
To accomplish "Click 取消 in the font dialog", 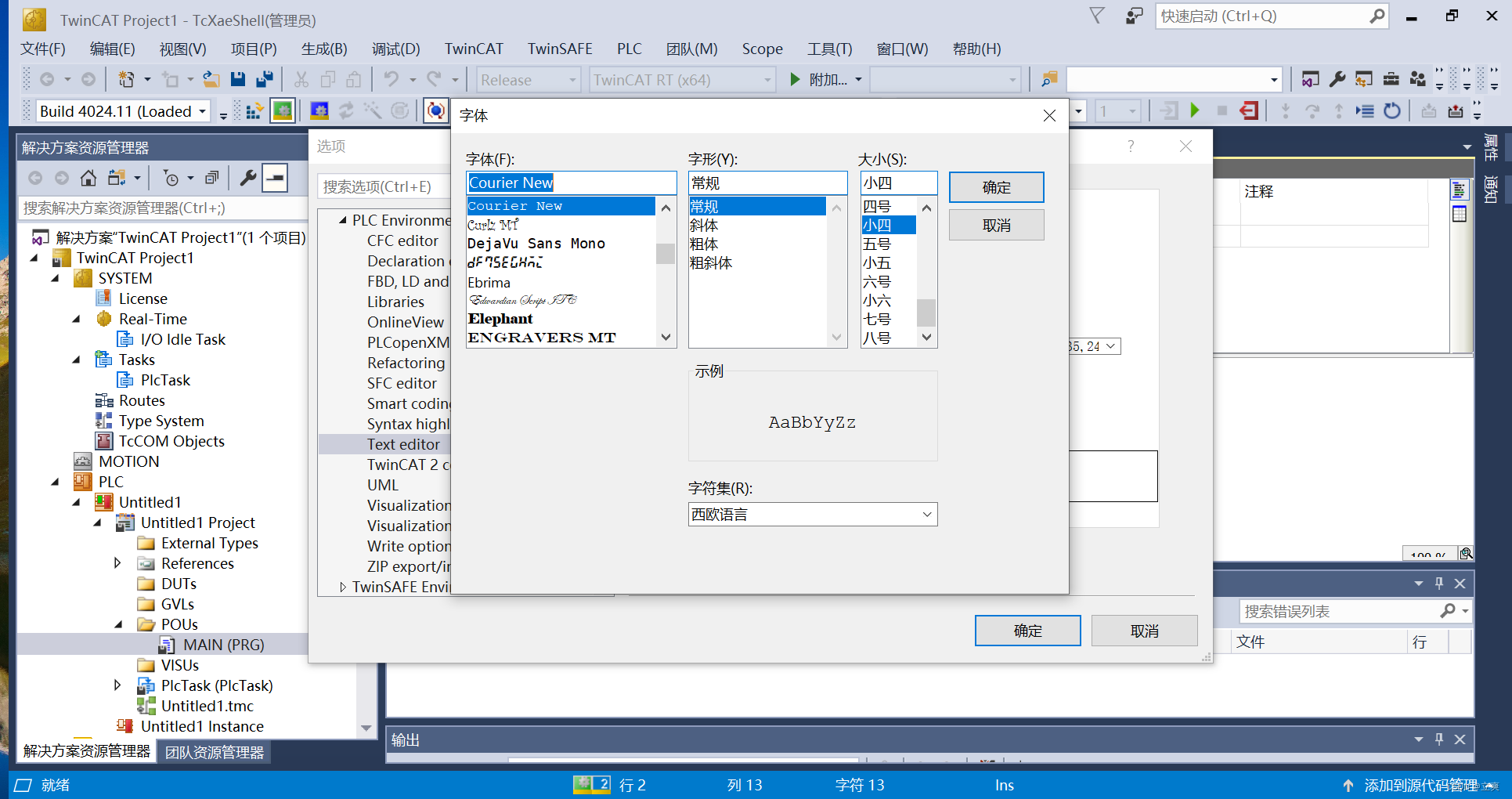I will point(996,225).
